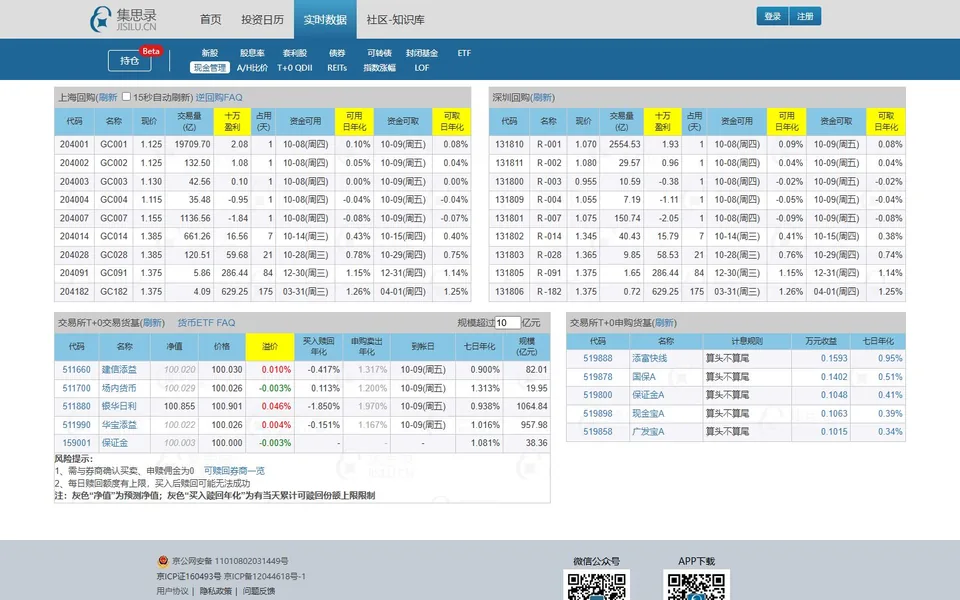The width and height of the screenshot is (960, 600).
Task: Open the 华宝添益 fund link
Action: (119, 424)
